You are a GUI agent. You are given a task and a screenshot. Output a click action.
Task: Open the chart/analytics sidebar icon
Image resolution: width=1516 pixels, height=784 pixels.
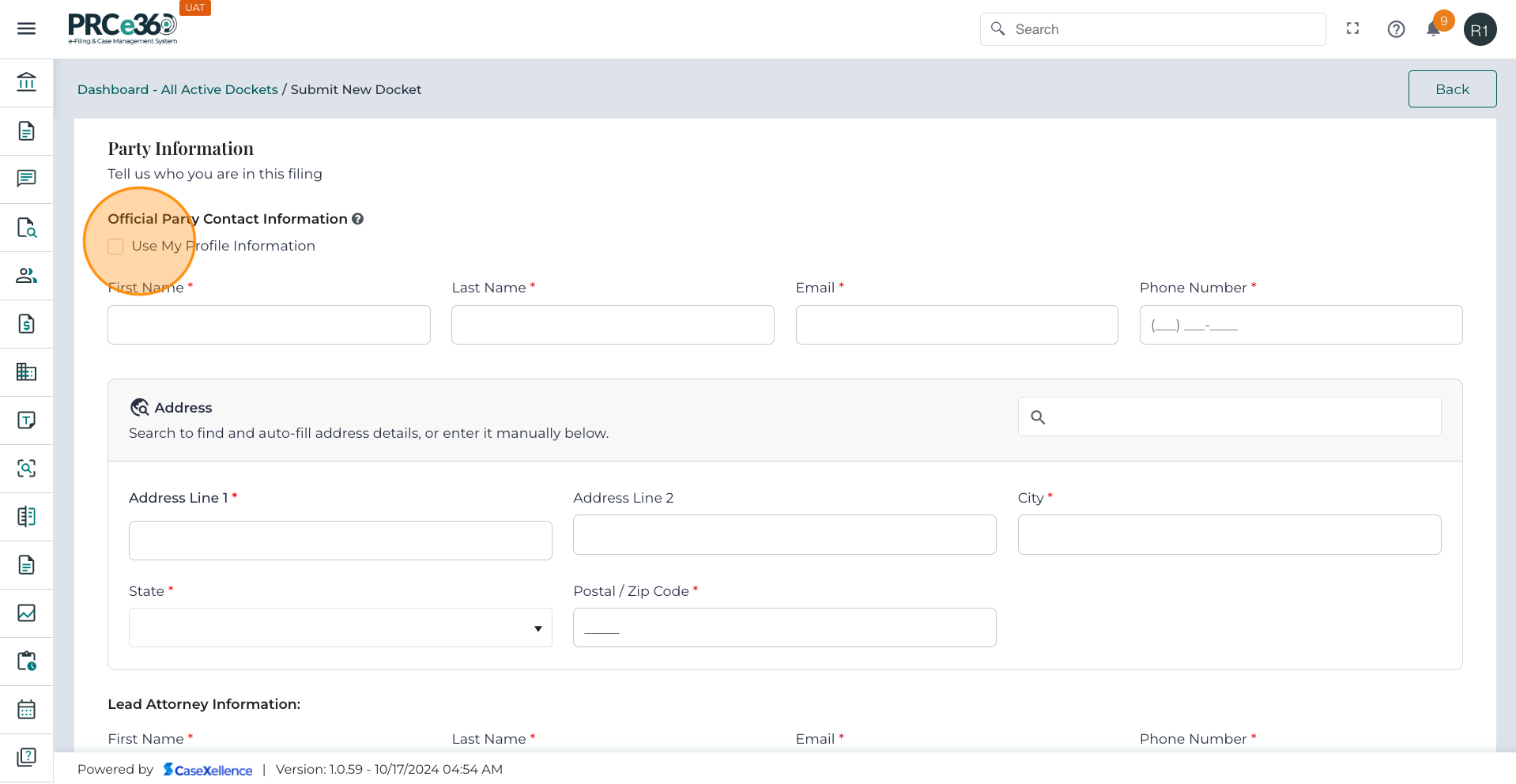pos(26,613)
